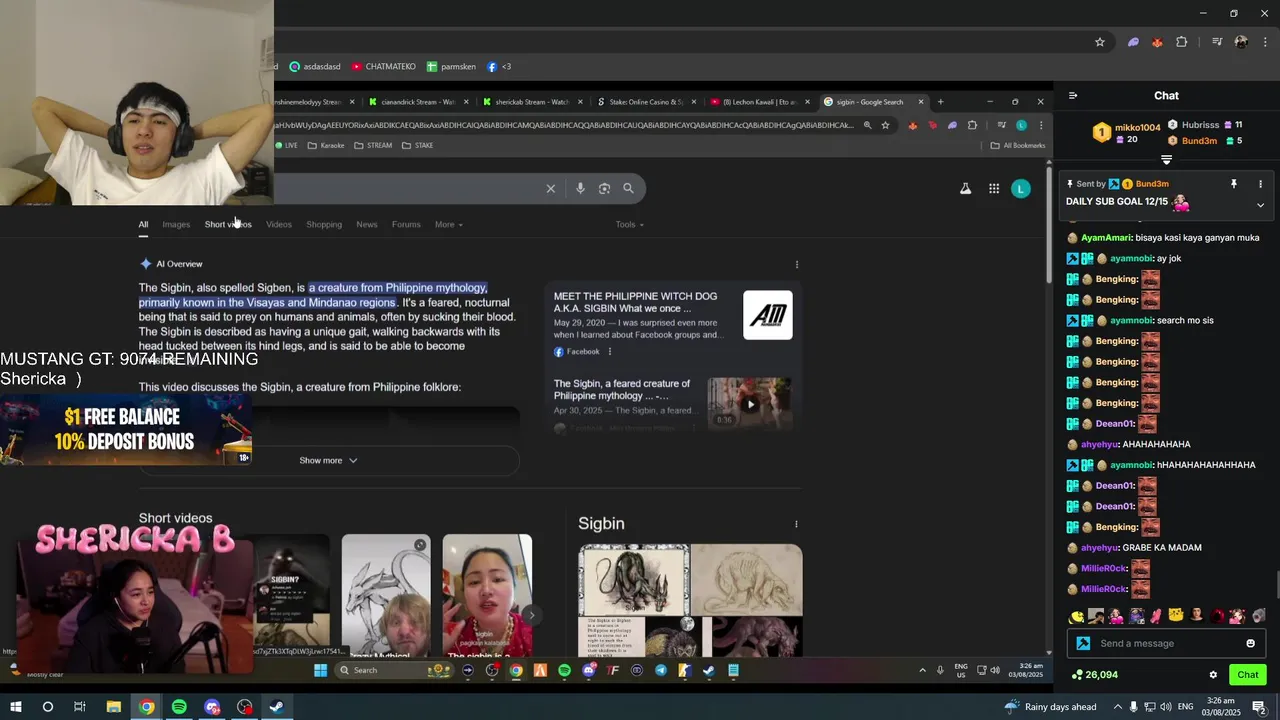Open MEET THE PHILIPPINE WITCH DOG Facebook result
The image size is (1280, 720).
tap(636, 302)
